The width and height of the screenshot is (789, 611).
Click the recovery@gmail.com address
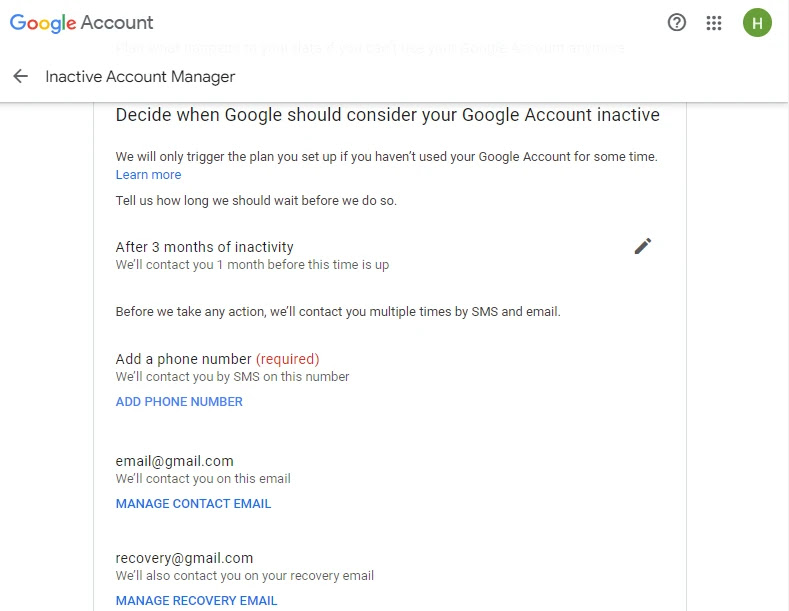pyautogui.click(x=184, y=558)
